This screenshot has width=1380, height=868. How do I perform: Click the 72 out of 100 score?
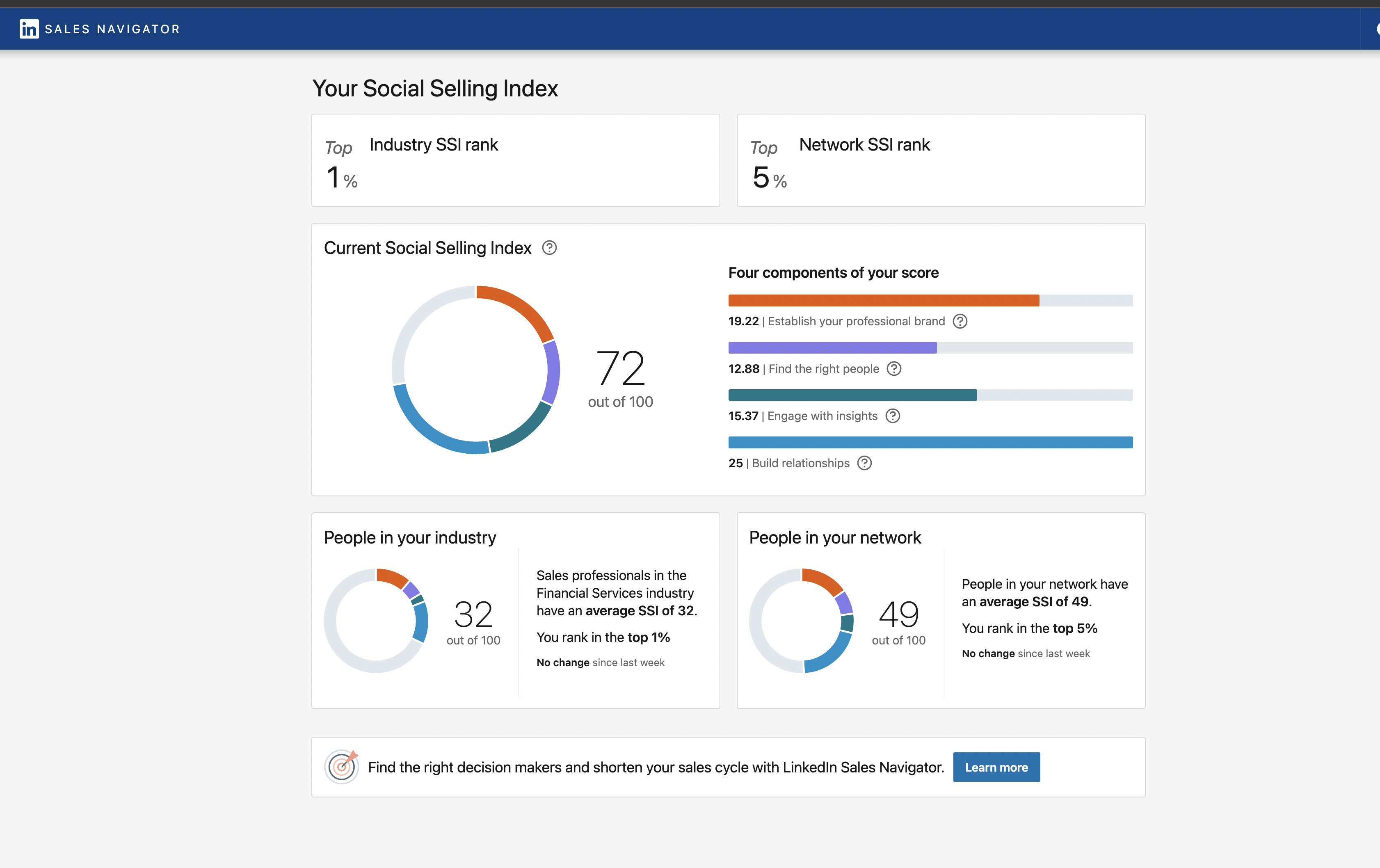tap(621, 378)
